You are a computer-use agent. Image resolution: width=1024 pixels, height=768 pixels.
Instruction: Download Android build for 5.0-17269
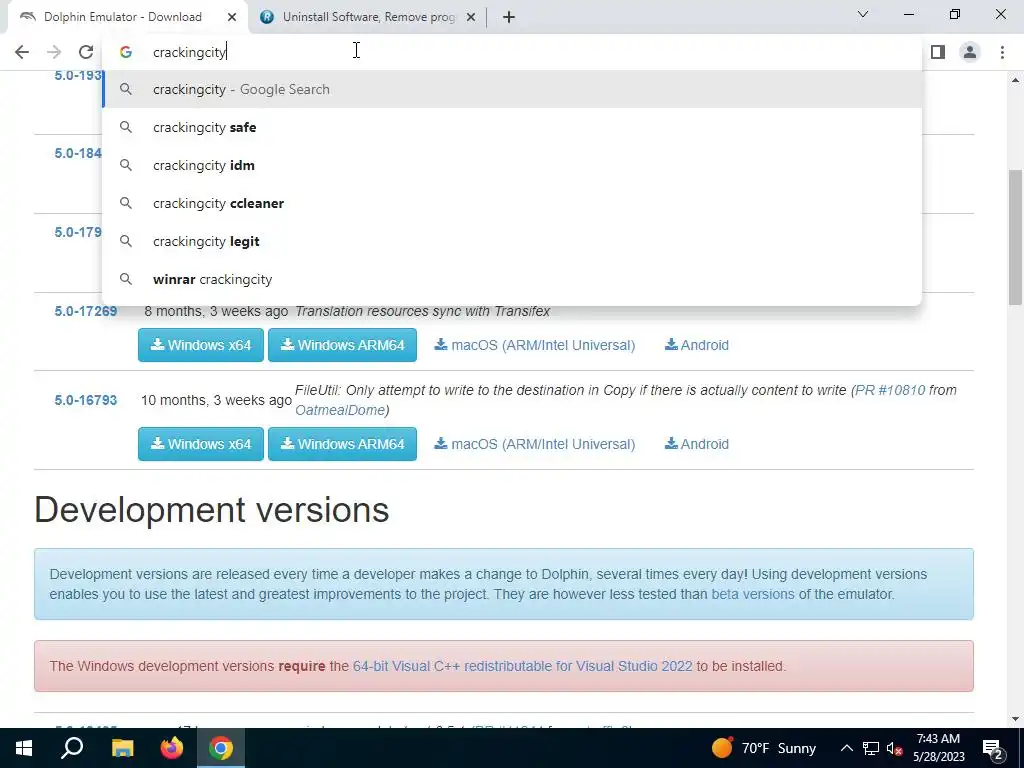(696, 345)
